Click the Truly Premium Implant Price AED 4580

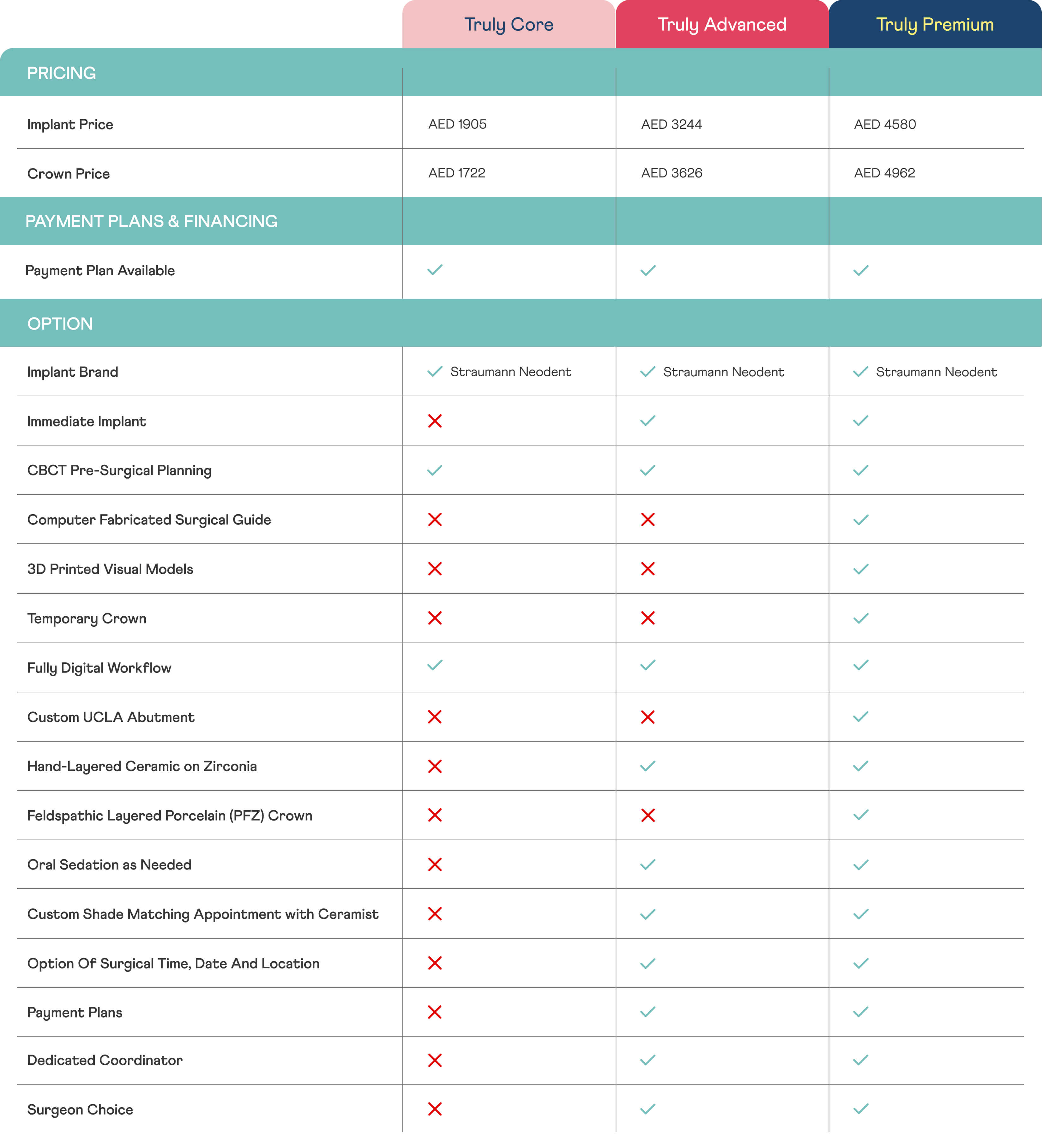click(885, 124)
